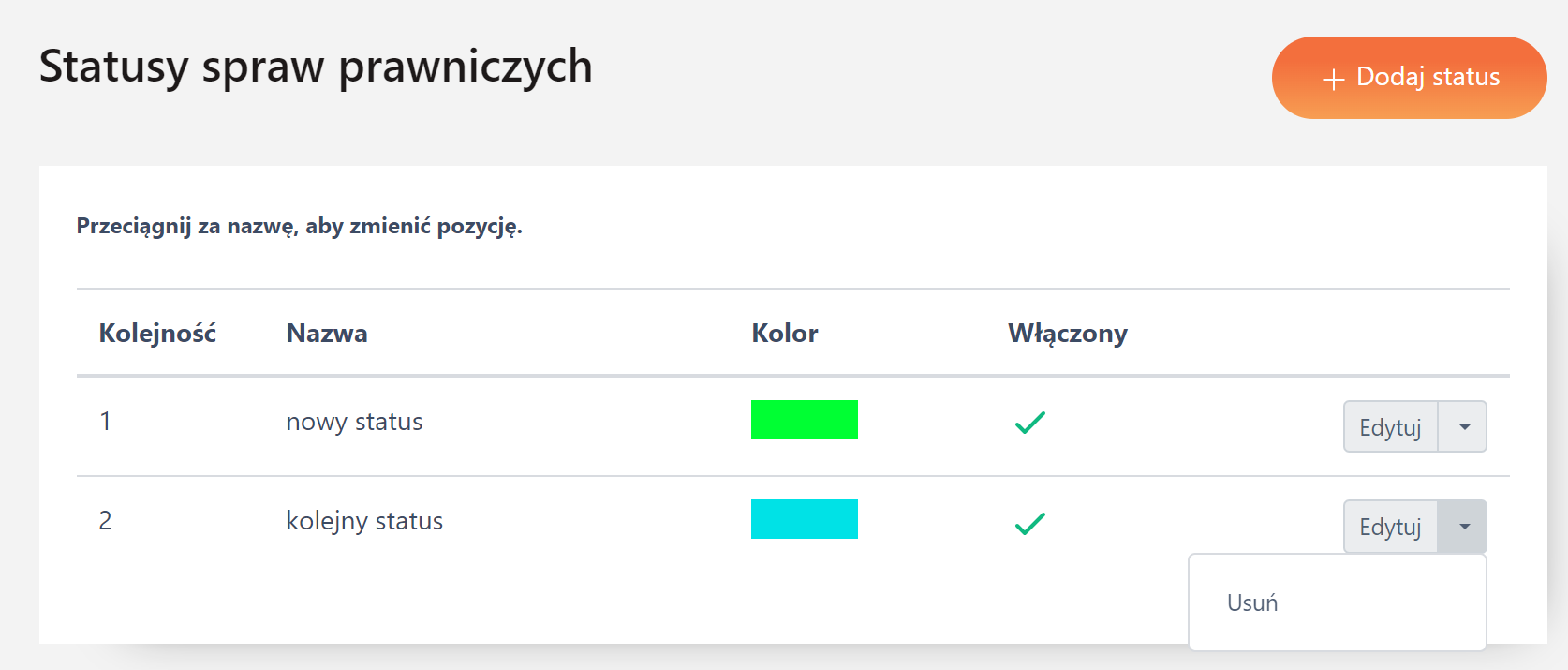Click the Przeciągnij za nazwę instruction text
Viewport: 1568px width, 670px height.
299,226
